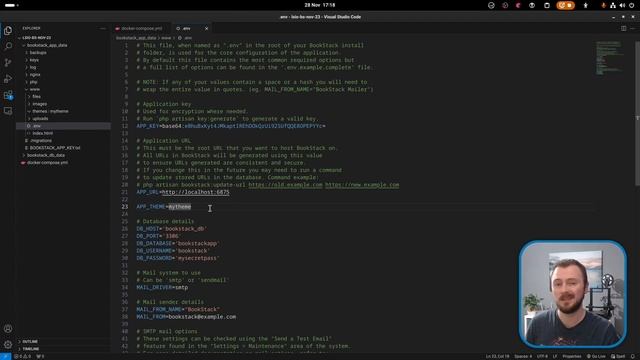The height and width of the screenshot is (360, 640).
Task: Show errors and warnings count in status bar
Action: [x=22, y=356]
